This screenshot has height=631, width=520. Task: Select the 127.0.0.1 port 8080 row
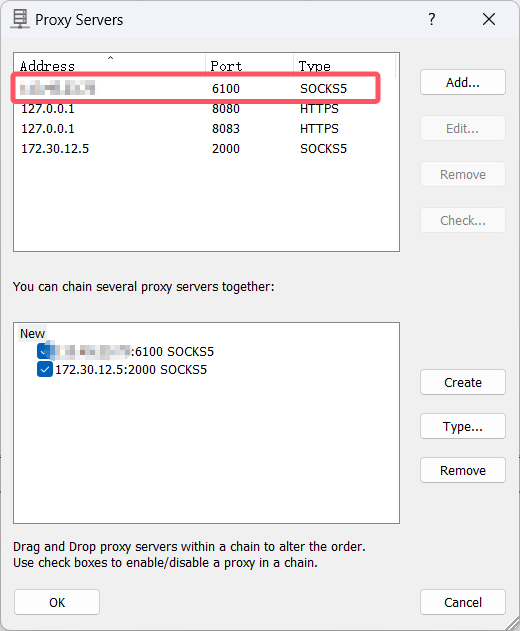click(x=206, y=109)
